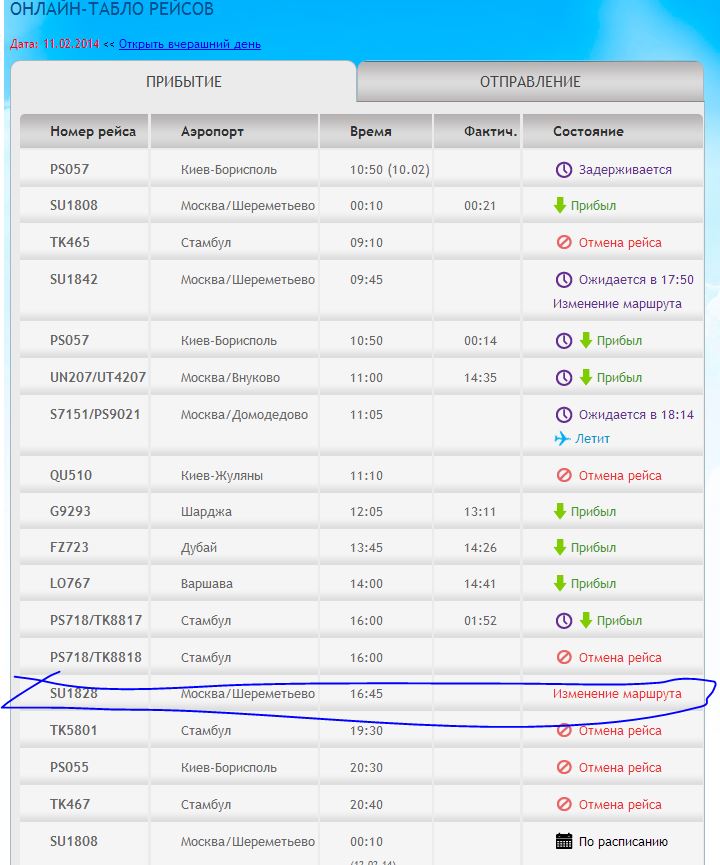720x865 pixels.
Task: Click the clock icon in UN207/UT4207 row
Action: click(x=563, y=378)
